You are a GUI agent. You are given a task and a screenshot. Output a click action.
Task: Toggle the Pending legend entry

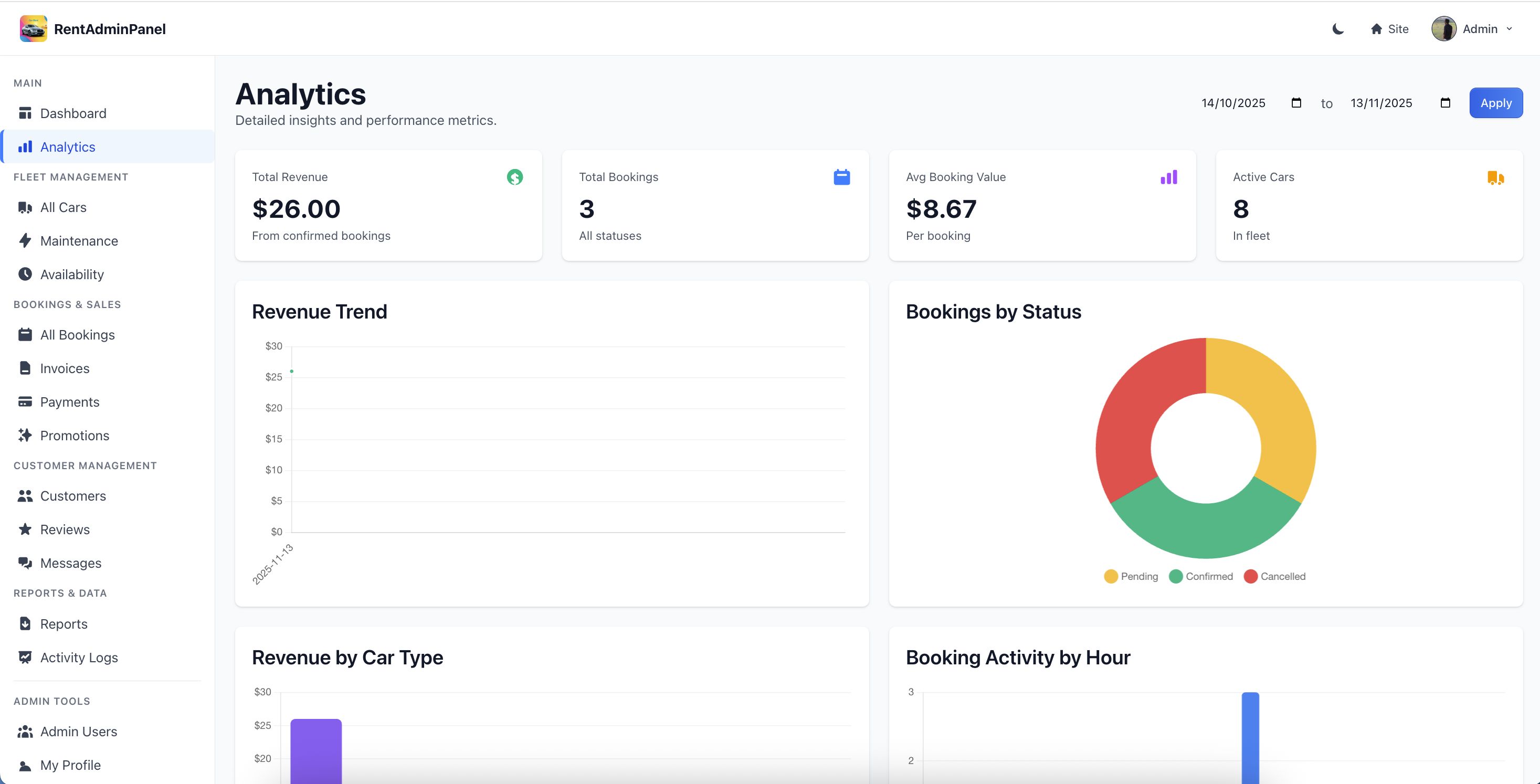tap(1131, 576)
